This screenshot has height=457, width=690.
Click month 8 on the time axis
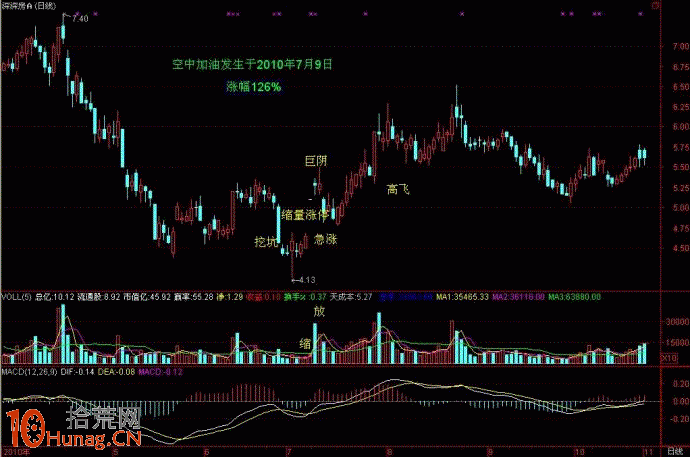point(389,452)
